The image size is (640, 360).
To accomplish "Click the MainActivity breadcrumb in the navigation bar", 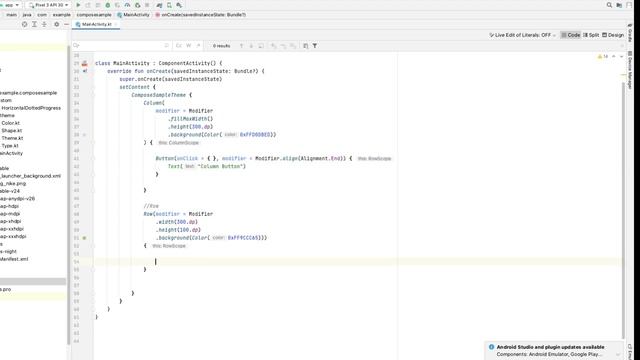I will tap(133, 15).
